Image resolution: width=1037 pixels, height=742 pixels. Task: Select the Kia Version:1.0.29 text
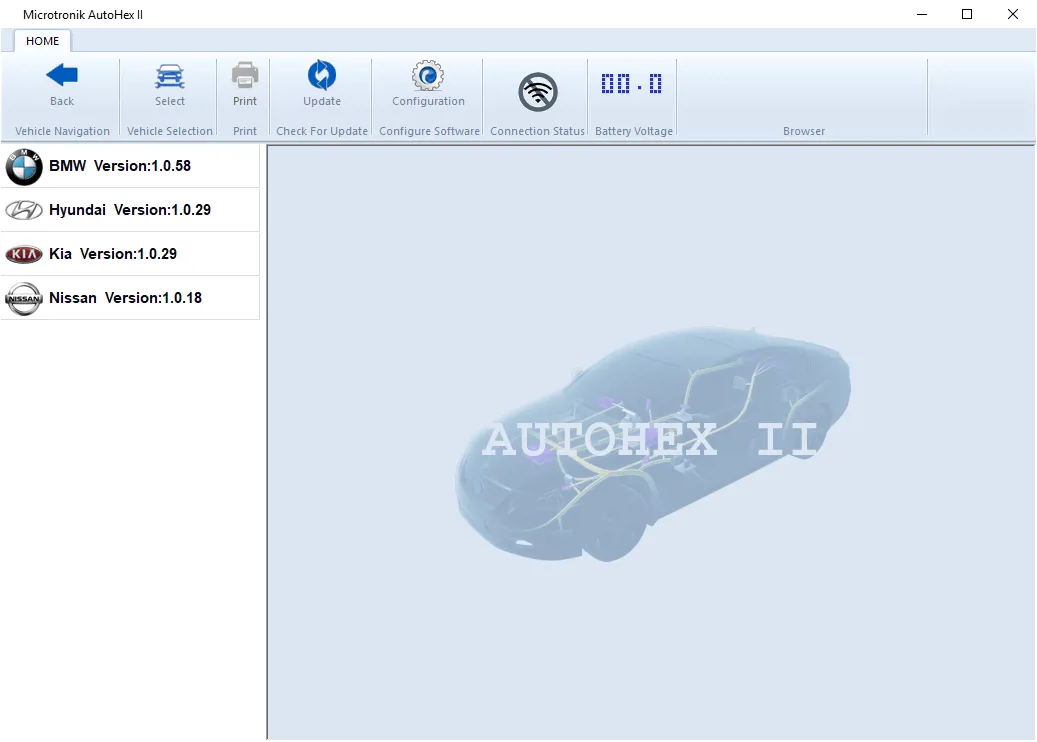pos(113,254)
